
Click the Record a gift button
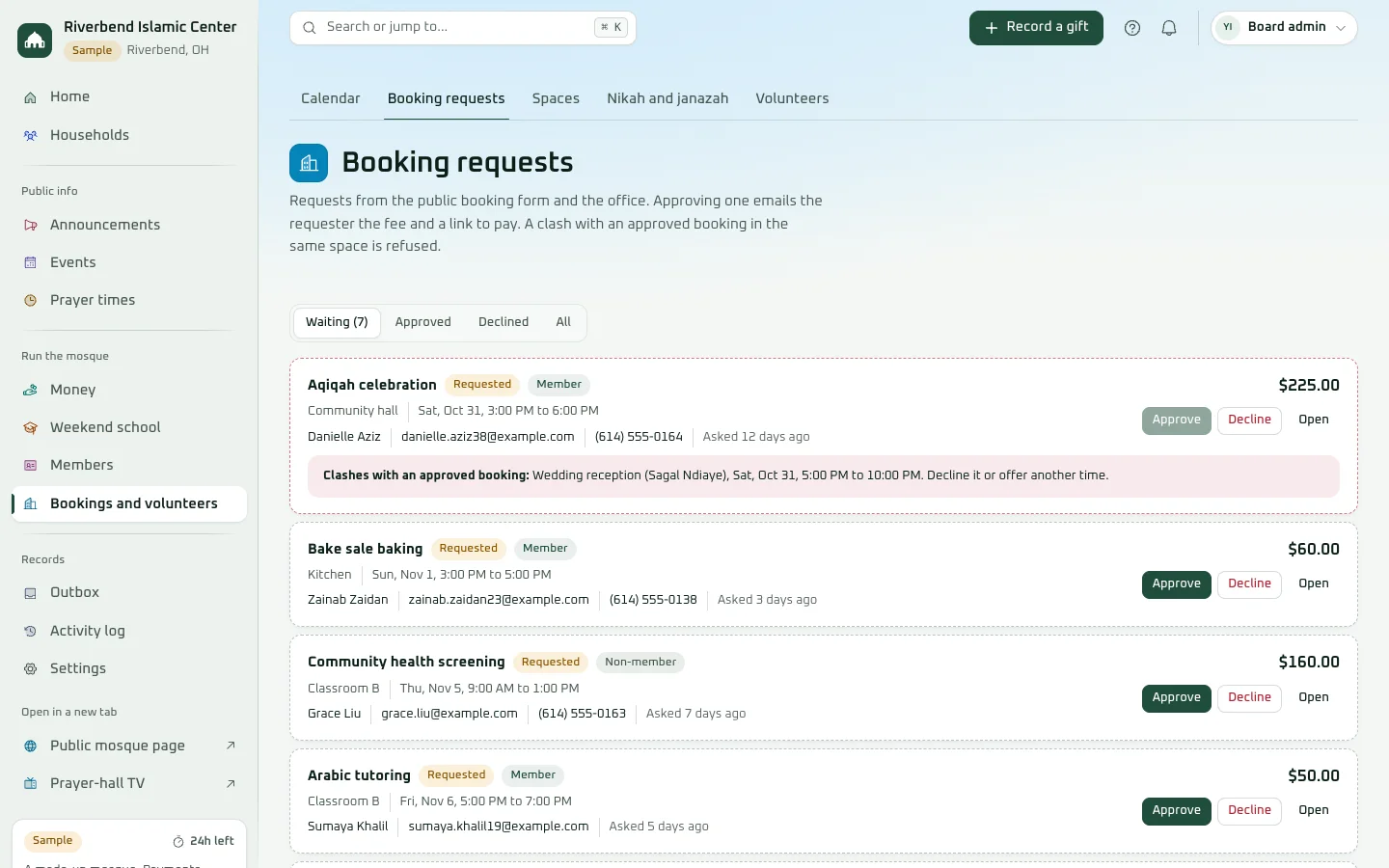point(1036,28)
